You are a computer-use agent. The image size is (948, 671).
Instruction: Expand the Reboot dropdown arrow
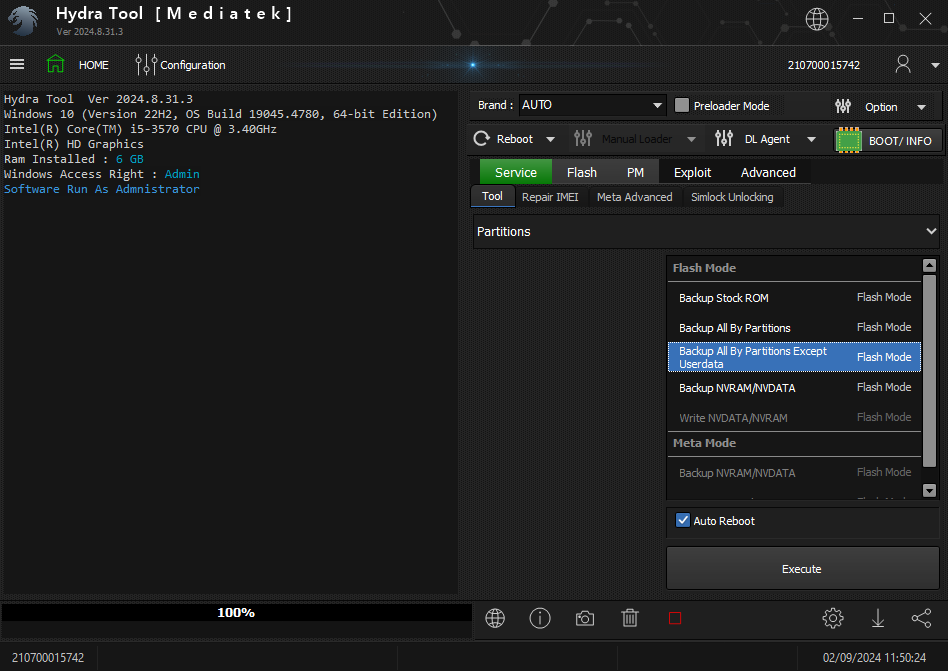click(x=550, y=140)
